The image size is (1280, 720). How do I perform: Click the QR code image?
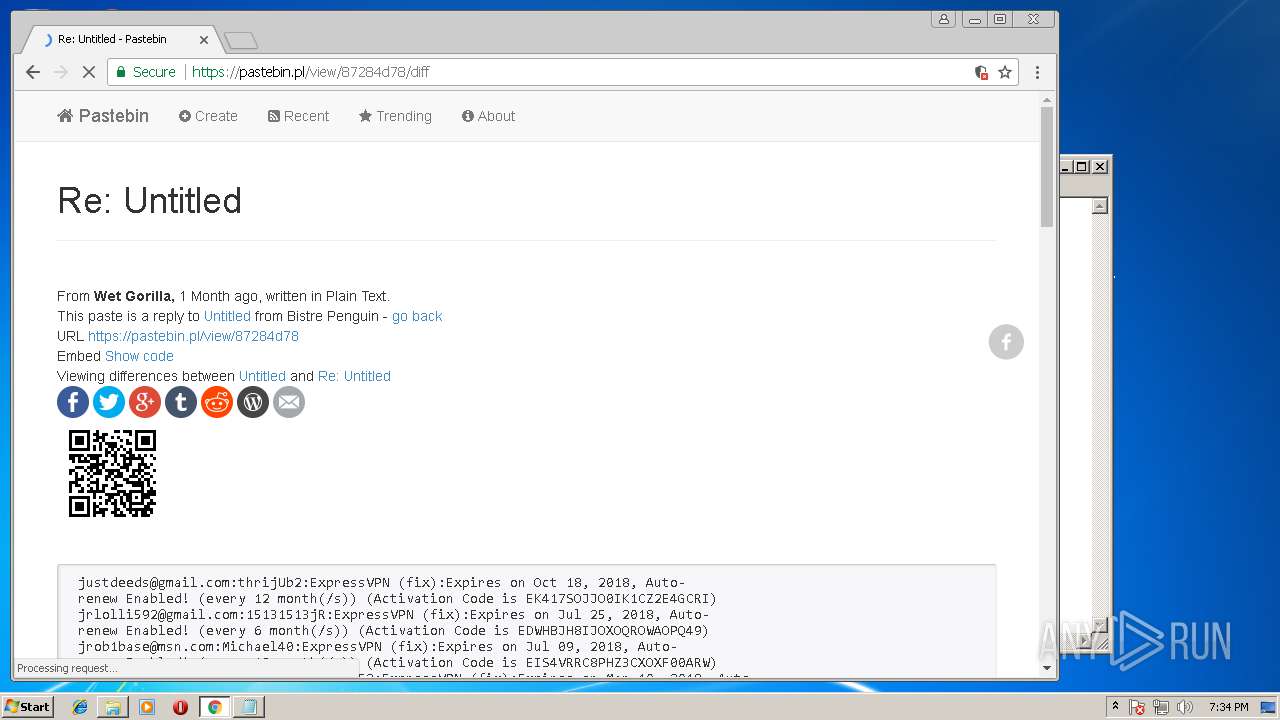tap(112, 474)
